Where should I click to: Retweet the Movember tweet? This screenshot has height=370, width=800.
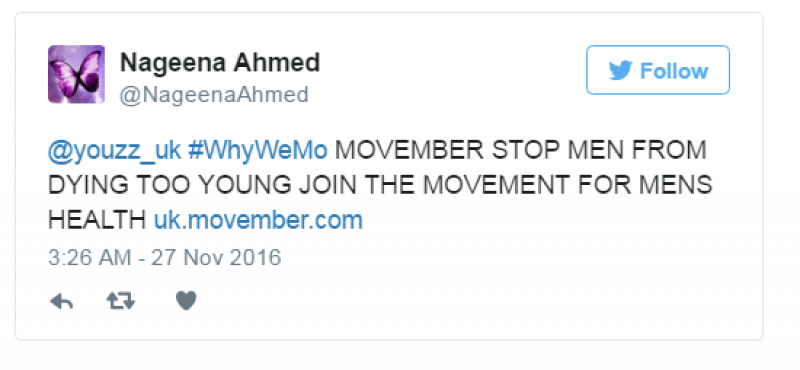tap(121, 301)
